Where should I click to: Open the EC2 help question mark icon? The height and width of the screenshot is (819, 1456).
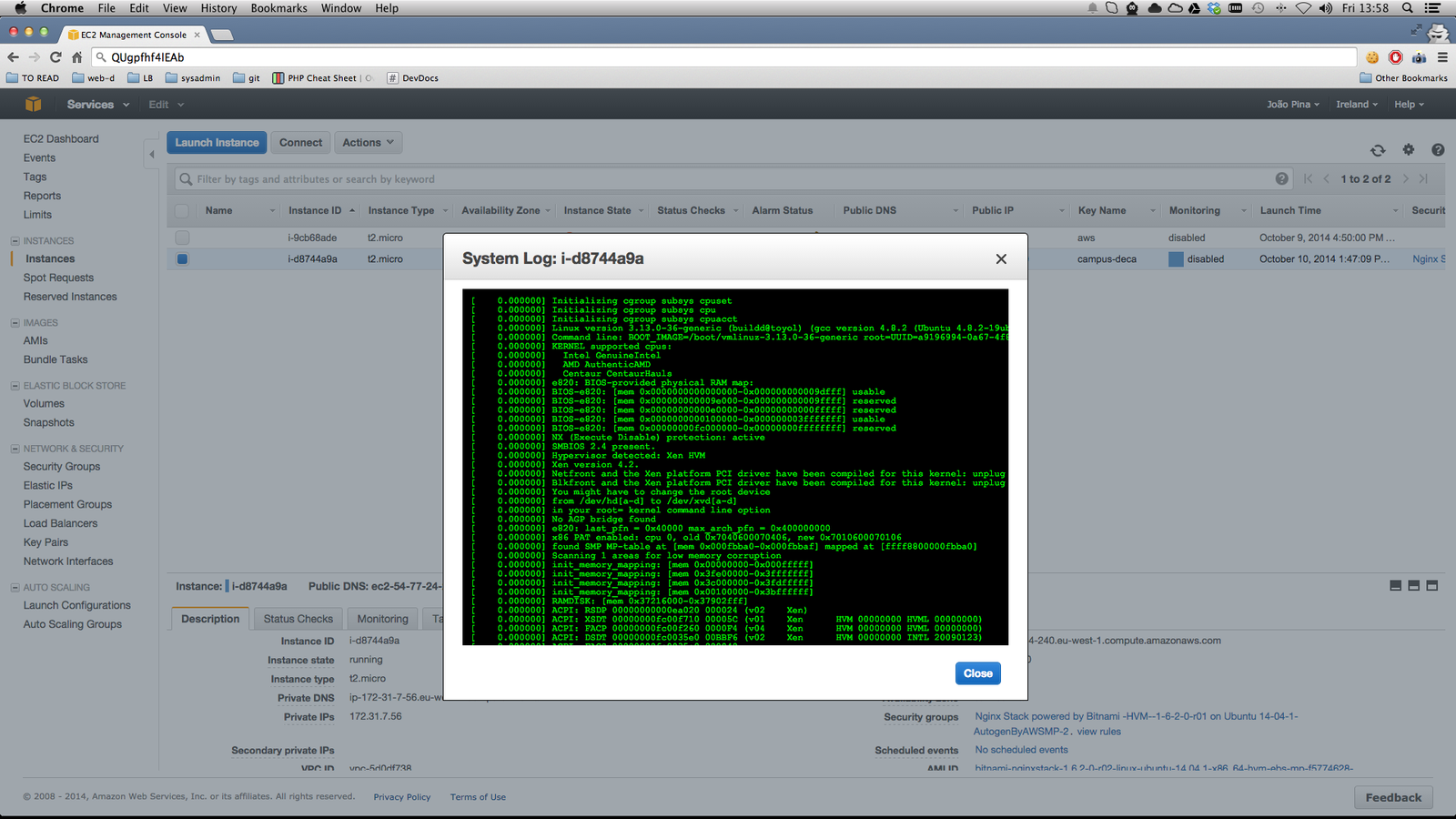(1438, 150)
